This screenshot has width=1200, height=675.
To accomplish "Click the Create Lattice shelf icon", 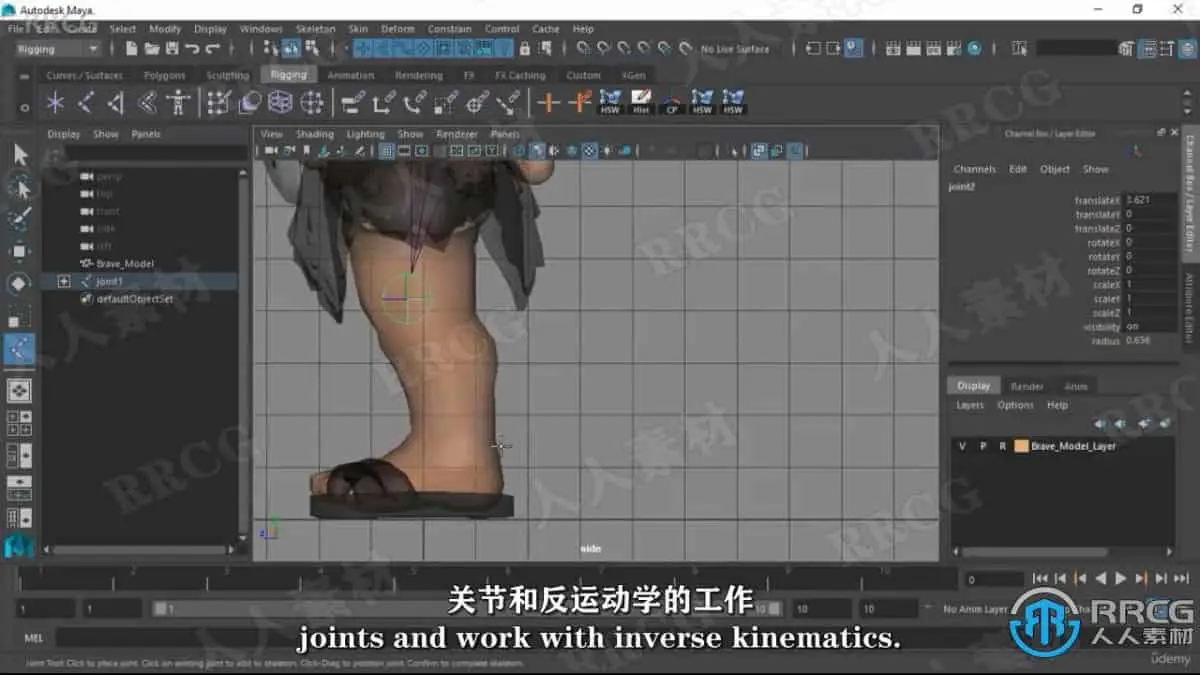I will tap(281, 102).
